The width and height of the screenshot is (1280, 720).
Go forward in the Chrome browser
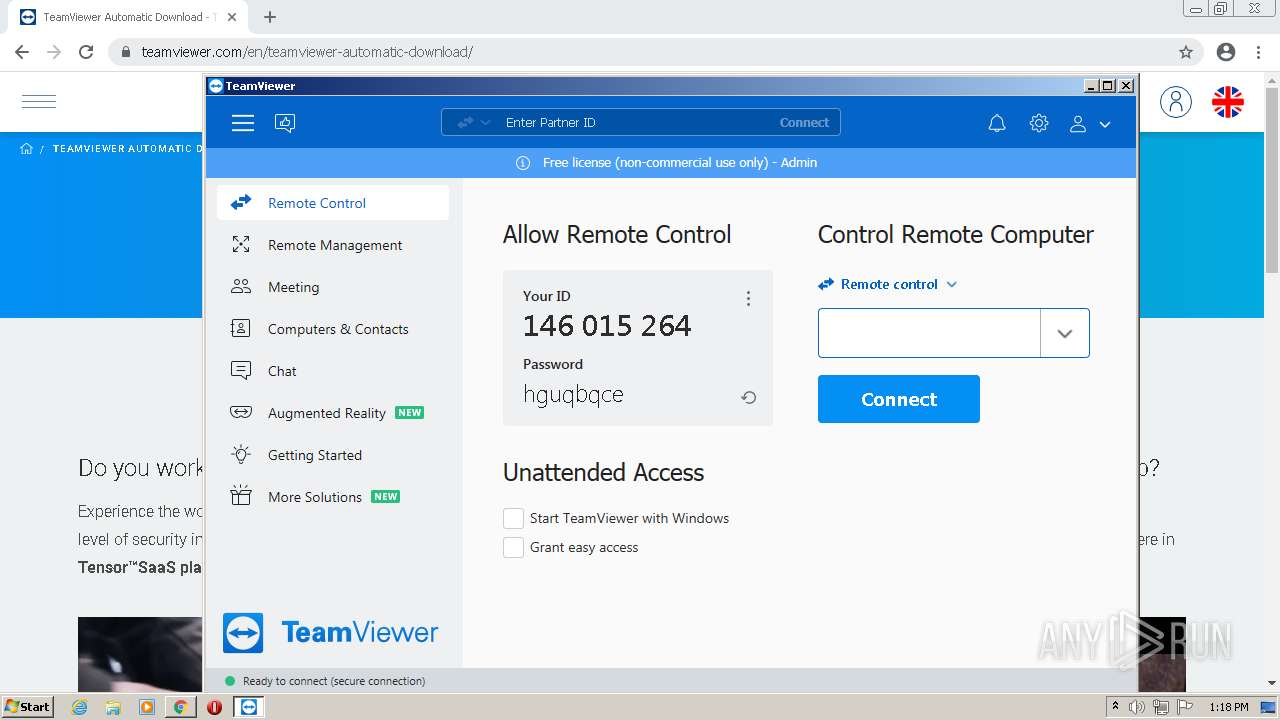tap(54, 52)
